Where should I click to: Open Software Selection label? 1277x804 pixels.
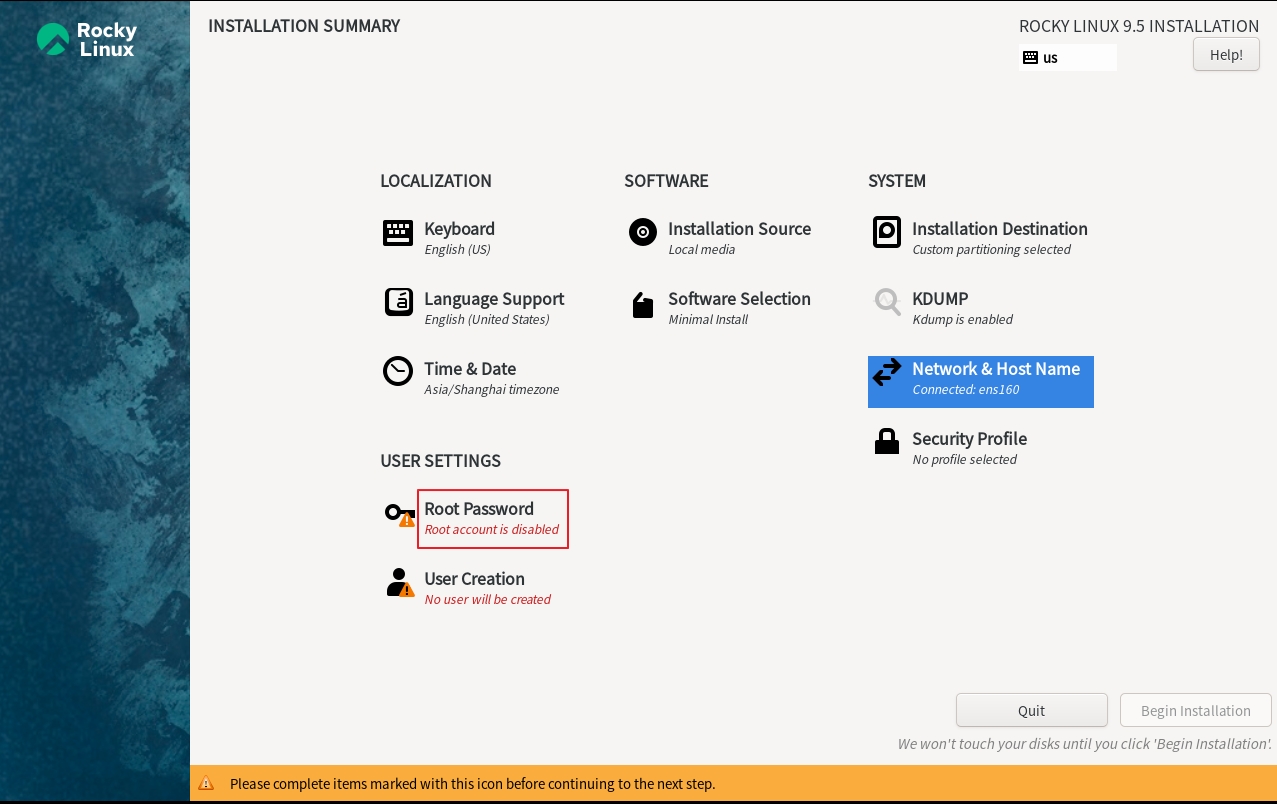[739, 299]
